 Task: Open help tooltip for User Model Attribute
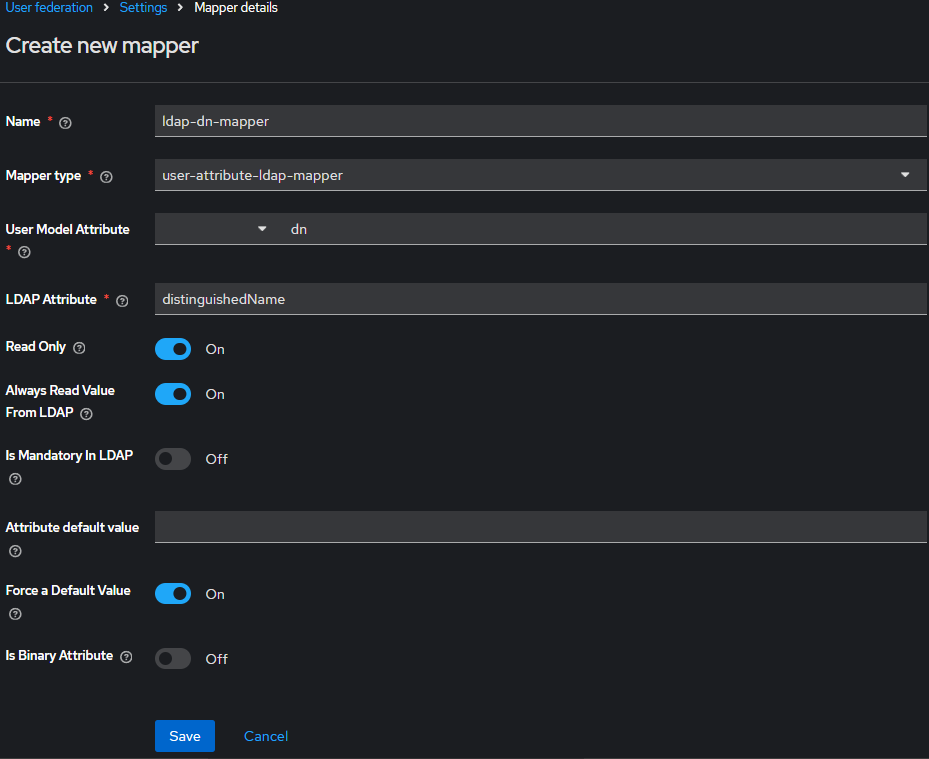tap(25, 252)
